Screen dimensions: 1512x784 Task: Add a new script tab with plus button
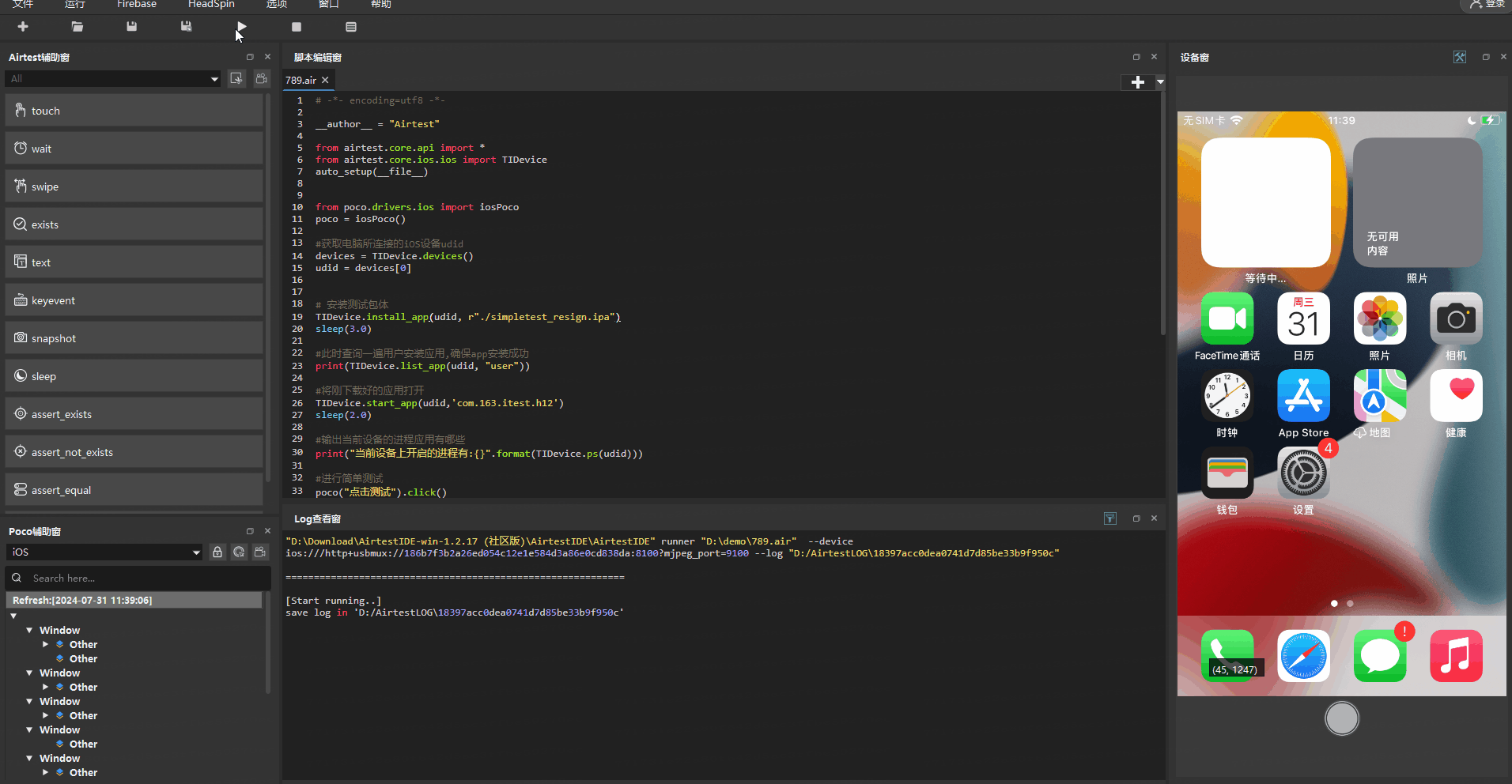point(1136,81)
